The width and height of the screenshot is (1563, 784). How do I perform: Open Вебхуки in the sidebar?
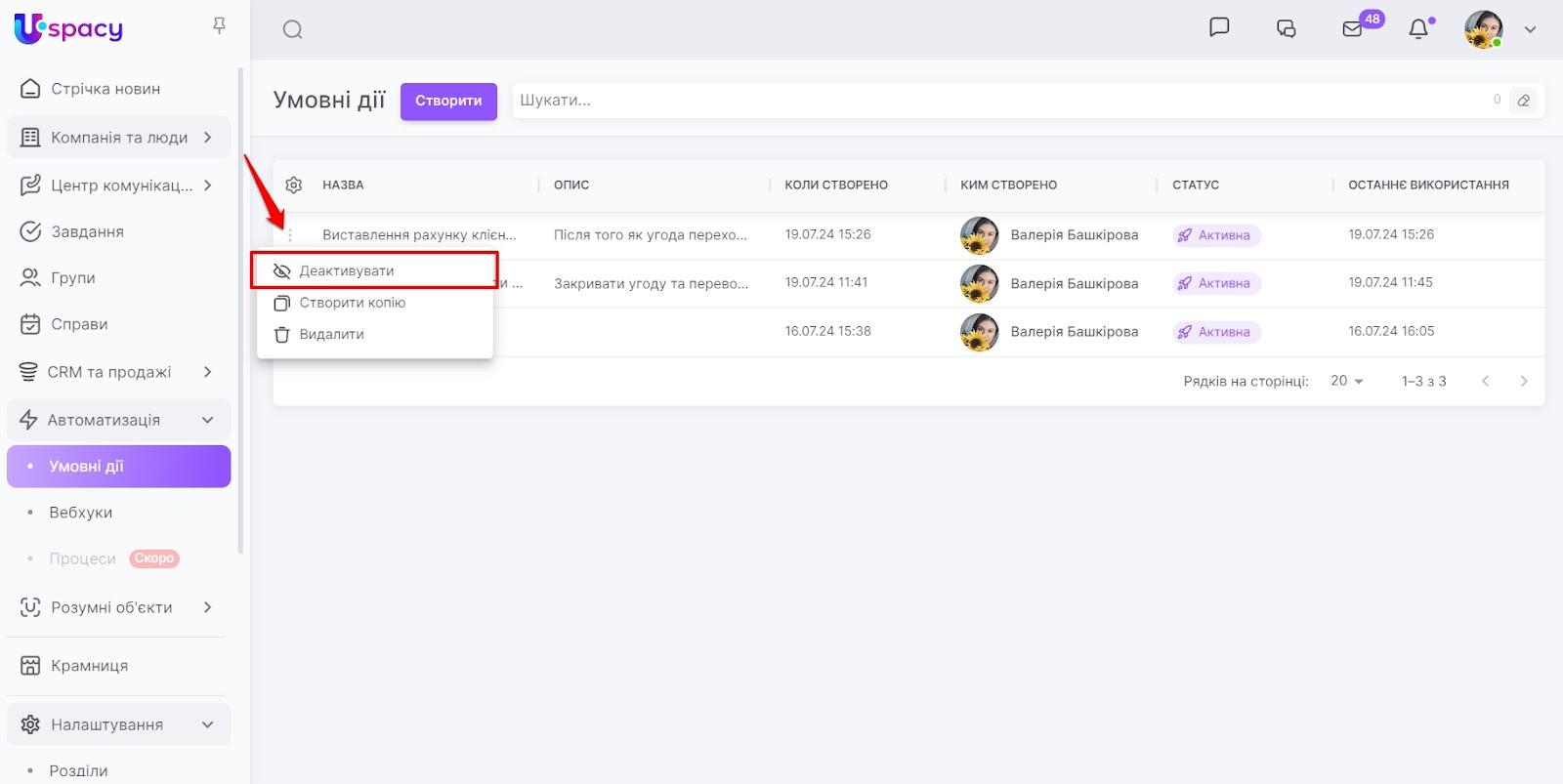(x=81, y=513)
